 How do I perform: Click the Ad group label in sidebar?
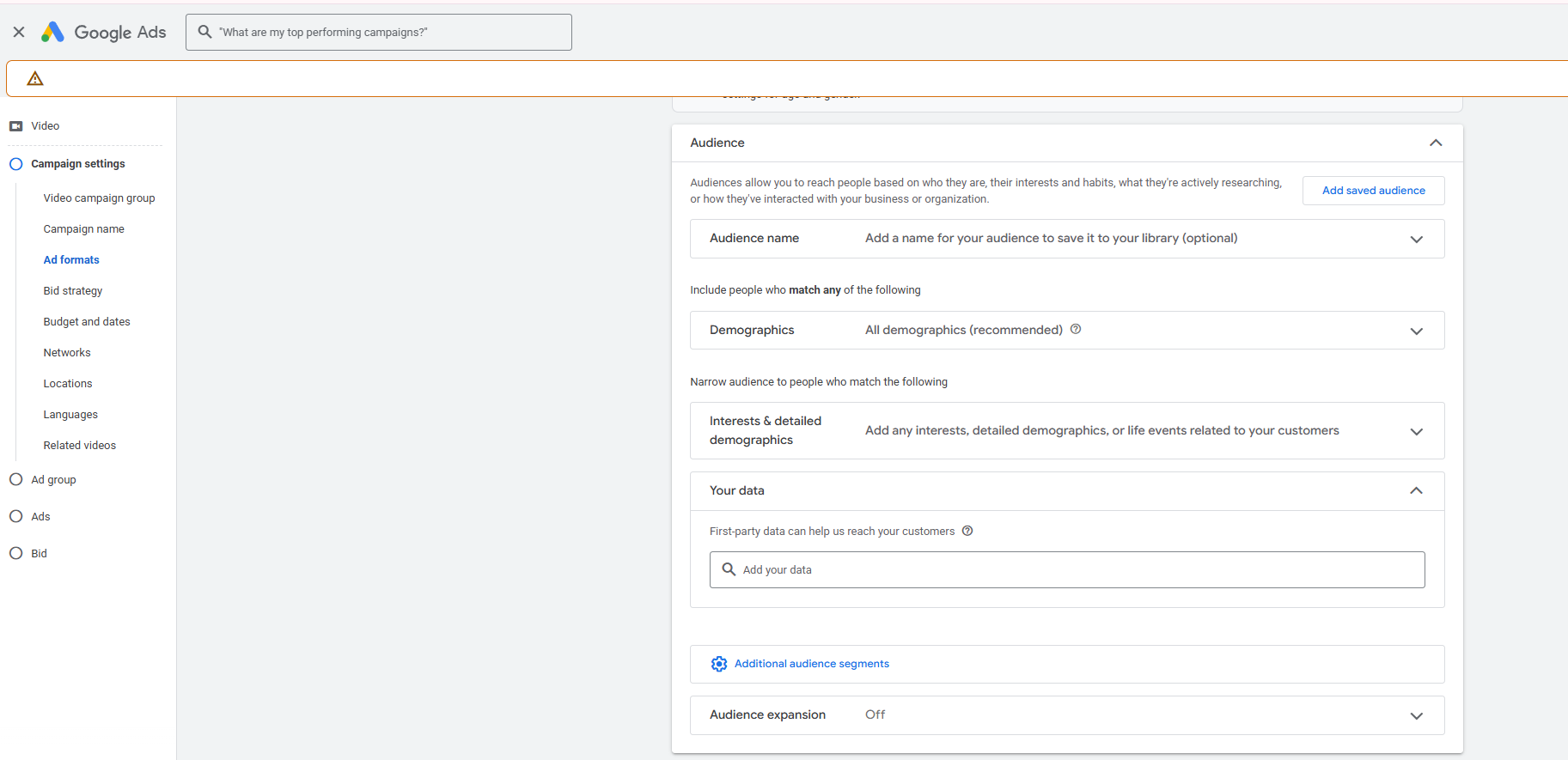coord(53,480)
